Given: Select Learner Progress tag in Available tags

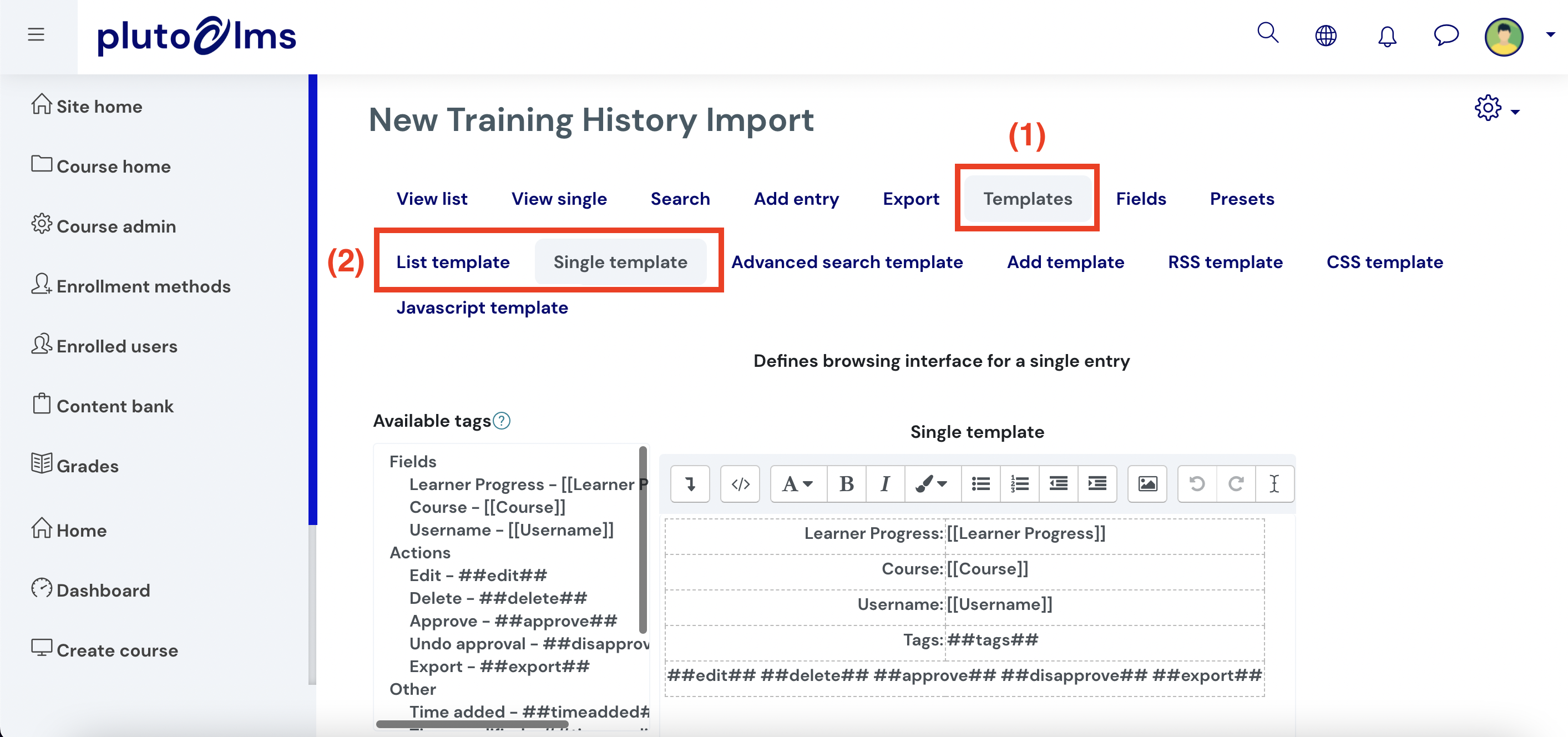Looking at the screenshot, I should (528, 484).
